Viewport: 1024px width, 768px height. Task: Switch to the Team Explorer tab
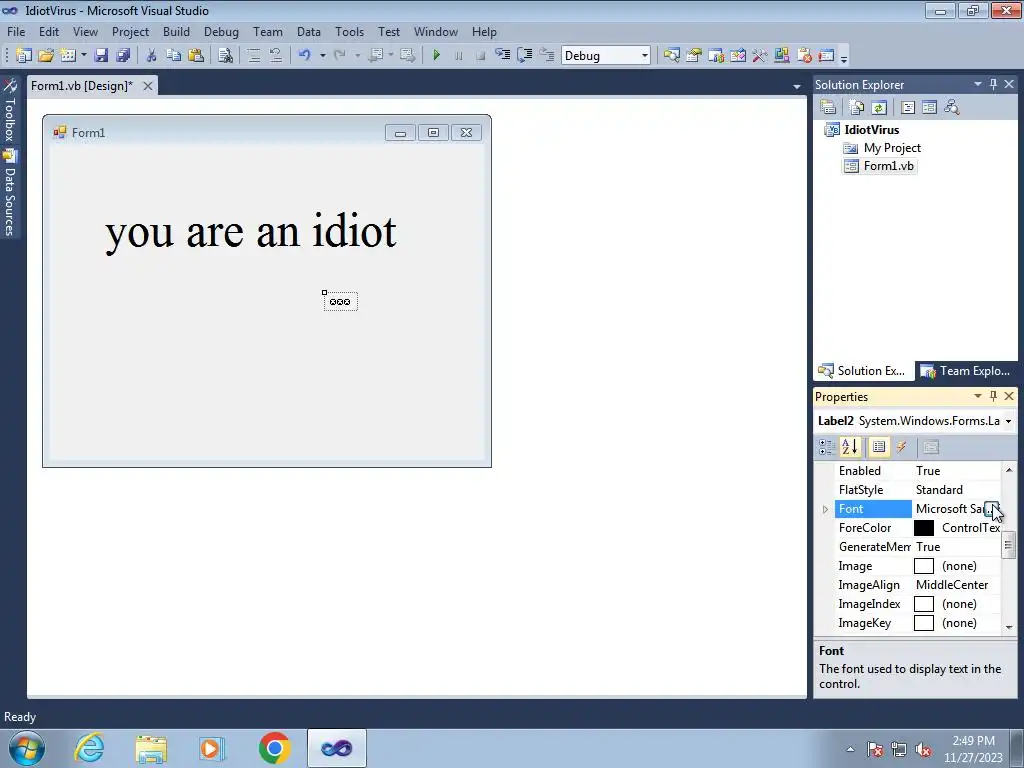pos(965,371)
